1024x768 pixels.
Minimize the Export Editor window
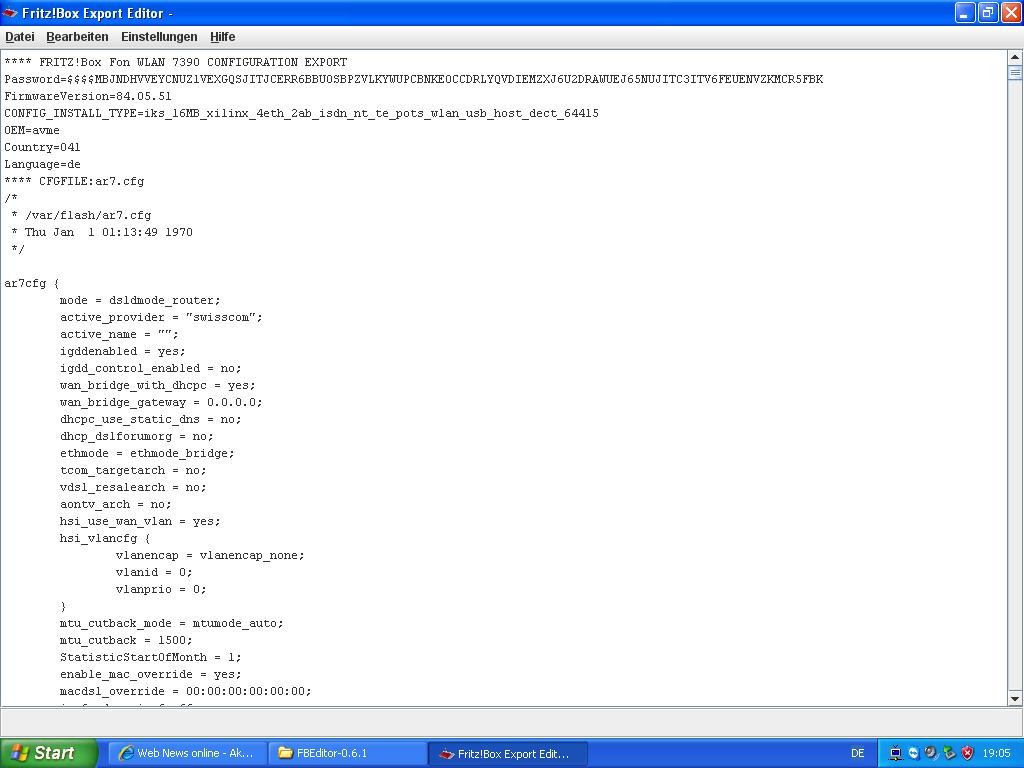(965, 13)
